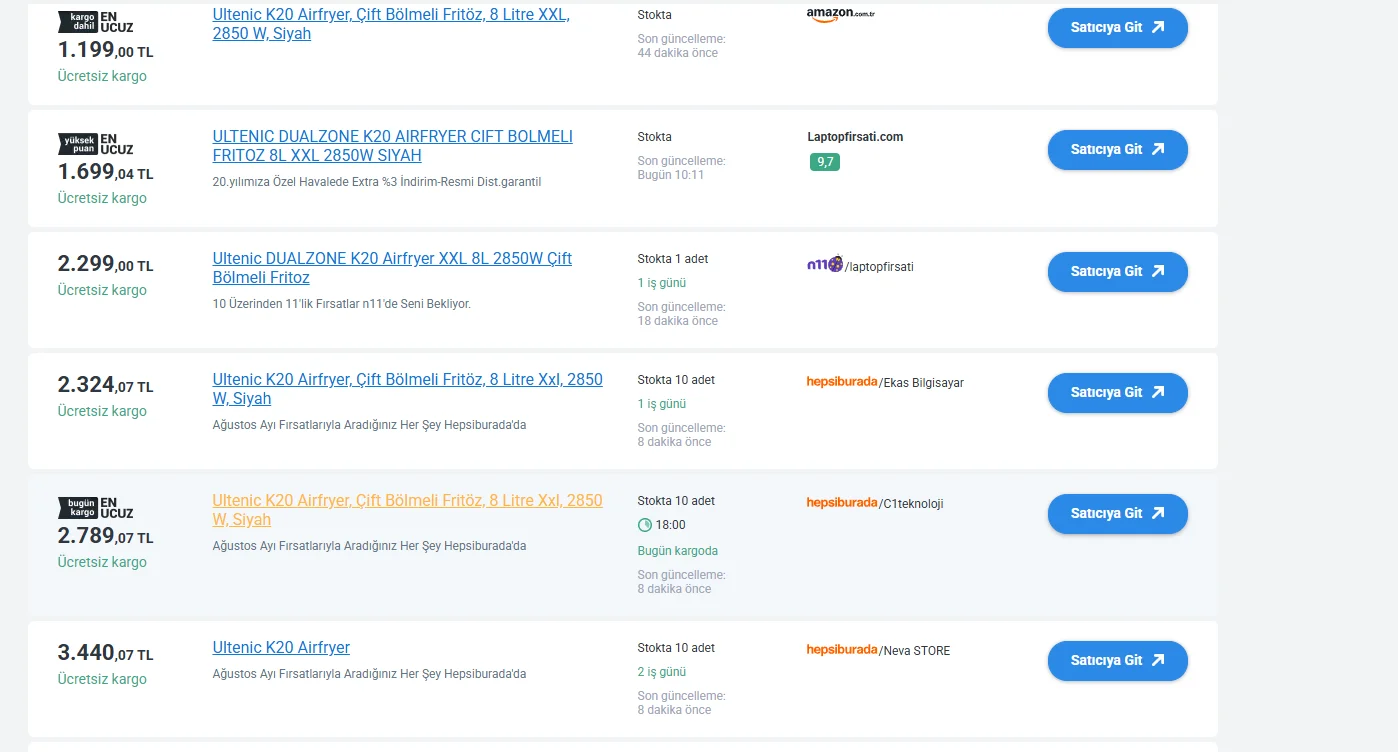Click 'Ücretsiz kargo' under the 2.299,00 TL price
Viewport: 1398px width, 752px height.
click(x=102, y=290)
